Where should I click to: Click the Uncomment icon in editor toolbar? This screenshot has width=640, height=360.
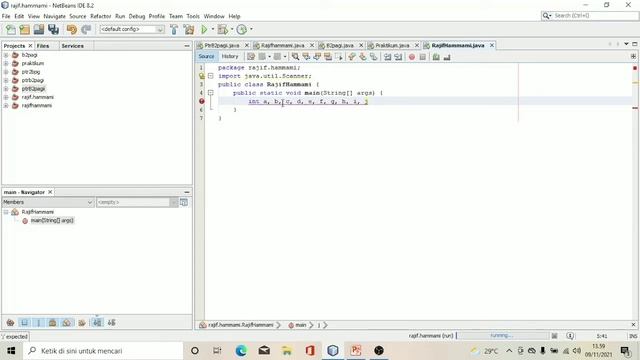coord(447,57)
